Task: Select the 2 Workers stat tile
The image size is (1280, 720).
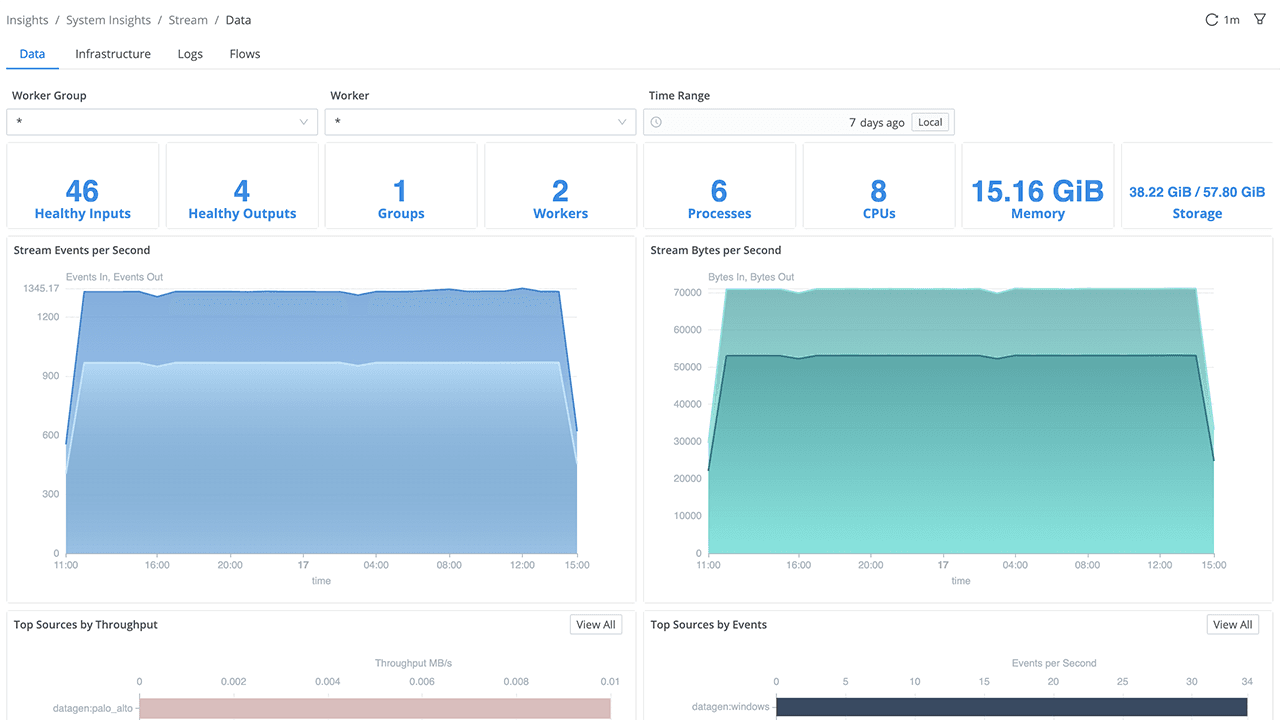Action: [560, 185]
